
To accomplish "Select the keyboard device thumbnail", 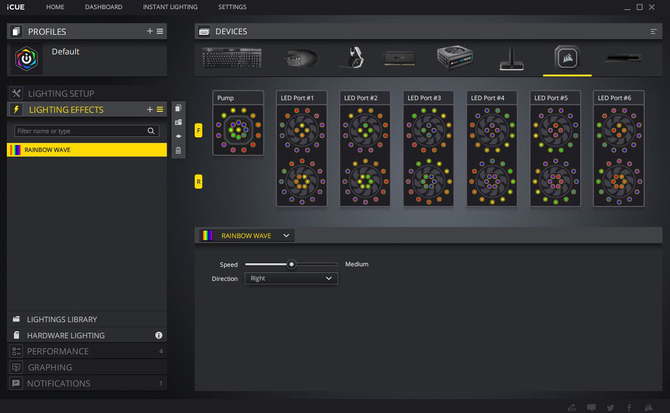I will point(232,58).
